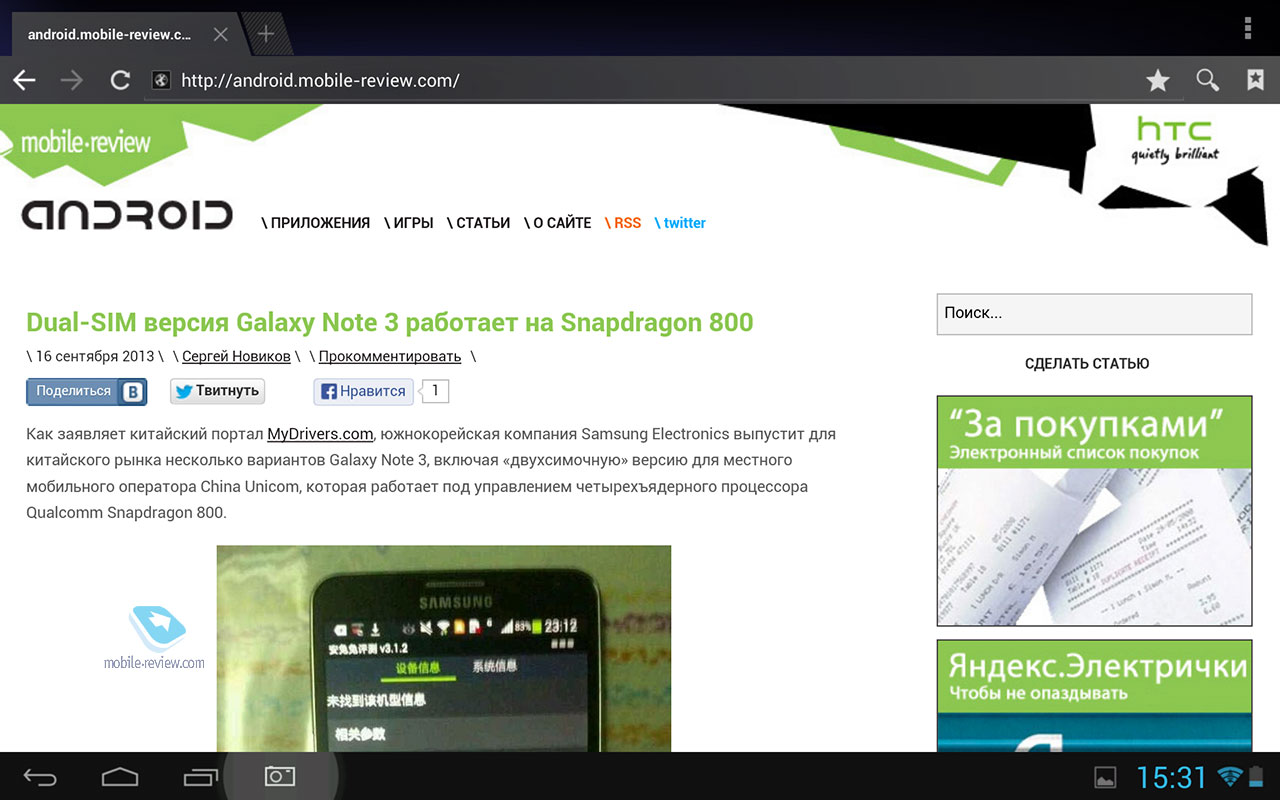This screenshot has height=800, width=1280.
Task: Open the recent apps button
Action: [x=200, y=776]
